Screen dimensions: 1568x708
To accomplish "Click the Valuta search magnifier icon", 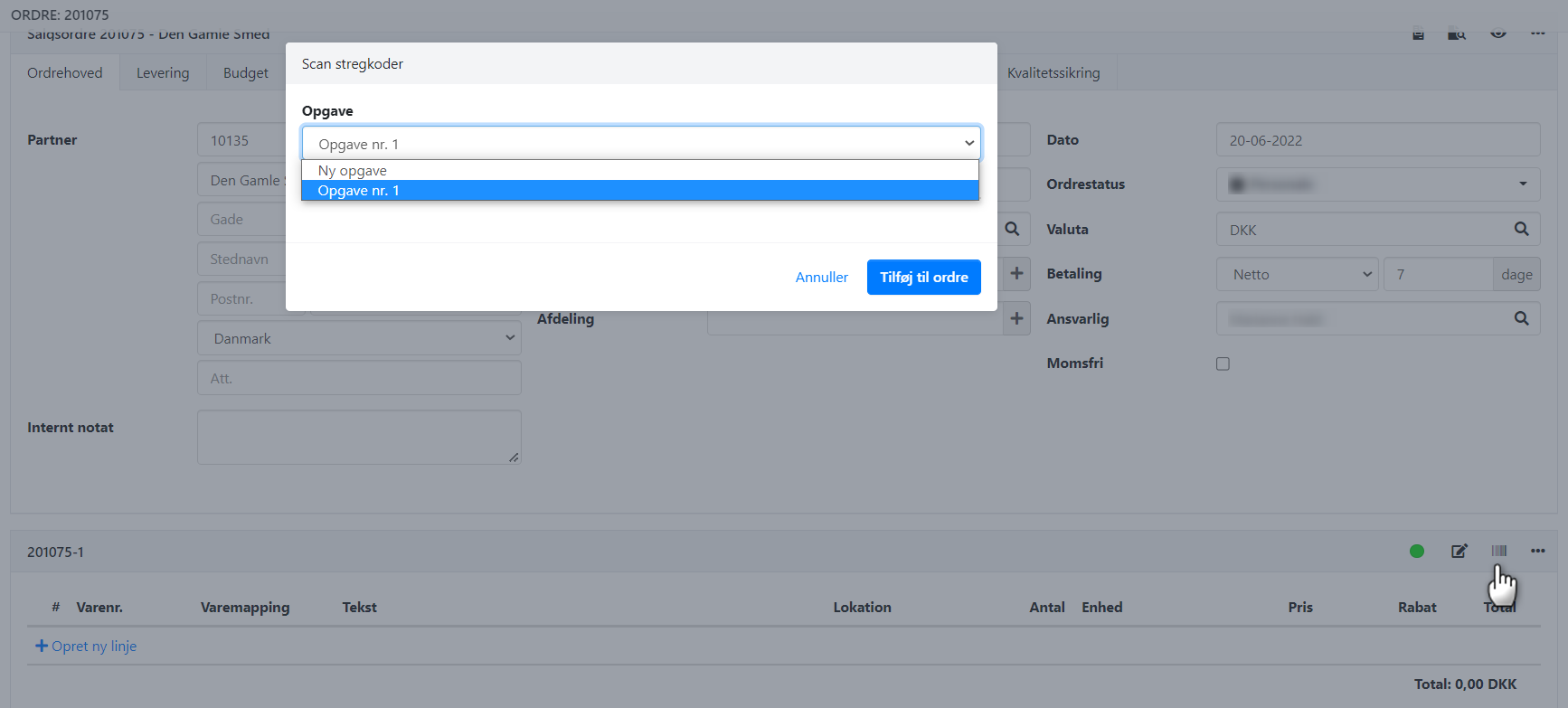I will click(x=1521, y=230).
